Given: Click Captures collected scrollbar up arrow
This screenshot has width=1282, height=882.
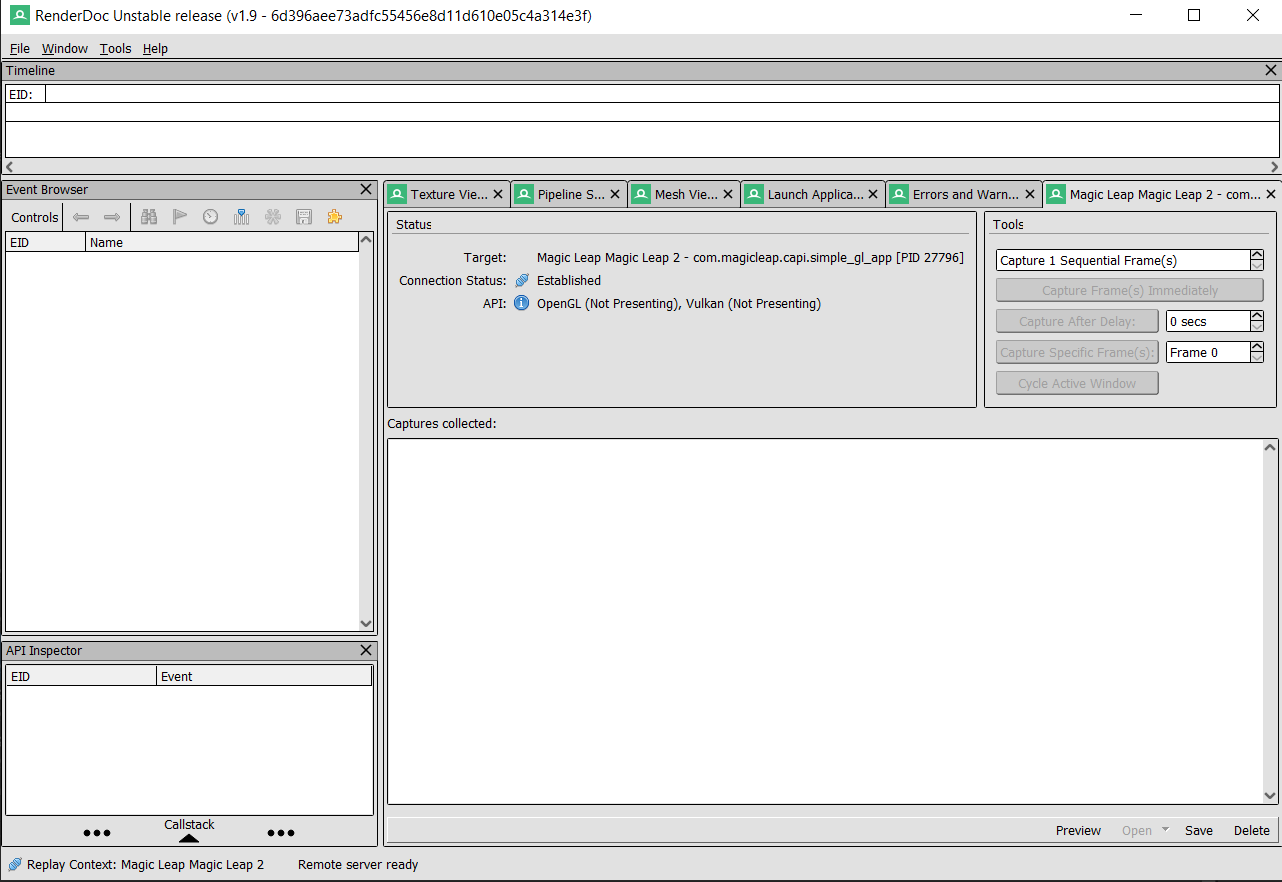Looking at the screenshot, I should [1270, 447].
